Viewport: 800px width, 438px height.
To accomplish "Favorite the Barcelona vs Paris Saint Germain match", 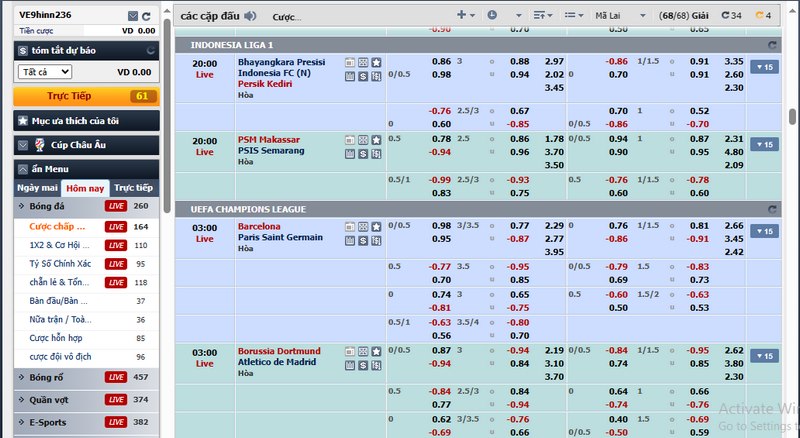I will click(x=376, y=227).
